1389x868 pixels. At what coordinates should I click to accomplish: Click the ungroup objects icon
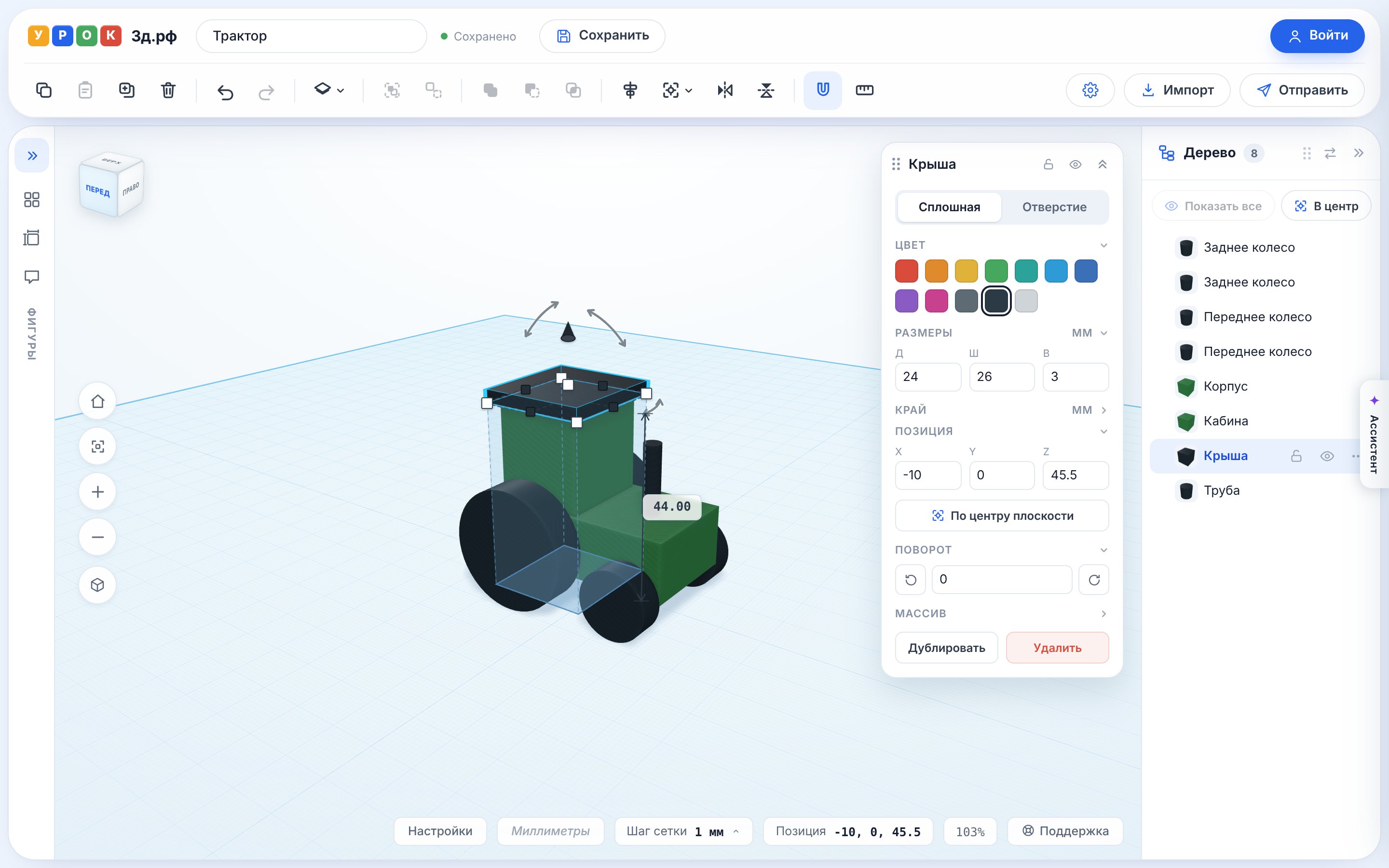(434, 90)
